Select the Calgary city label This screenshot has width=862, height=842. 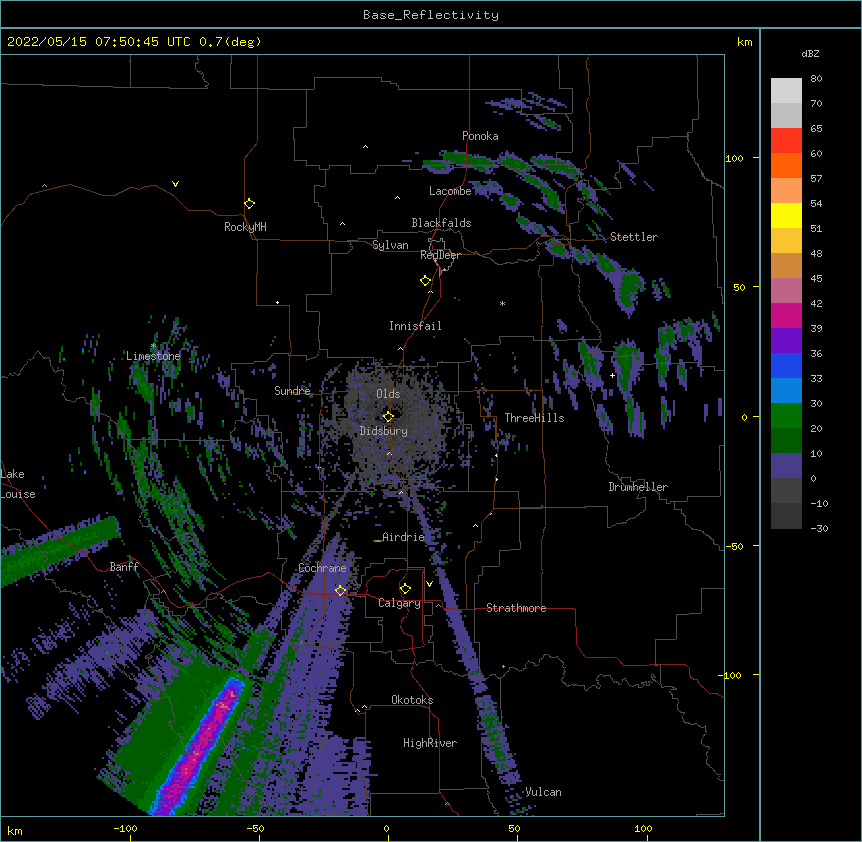point(400,603)
